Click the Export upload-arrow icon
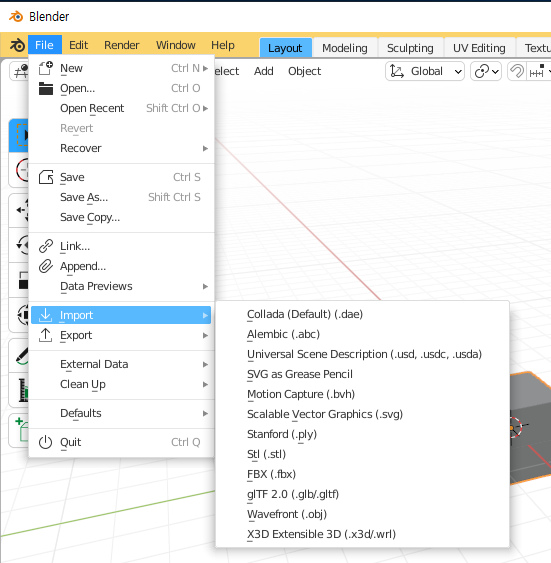Screen dimensions: 551x563 click(46, 335)
